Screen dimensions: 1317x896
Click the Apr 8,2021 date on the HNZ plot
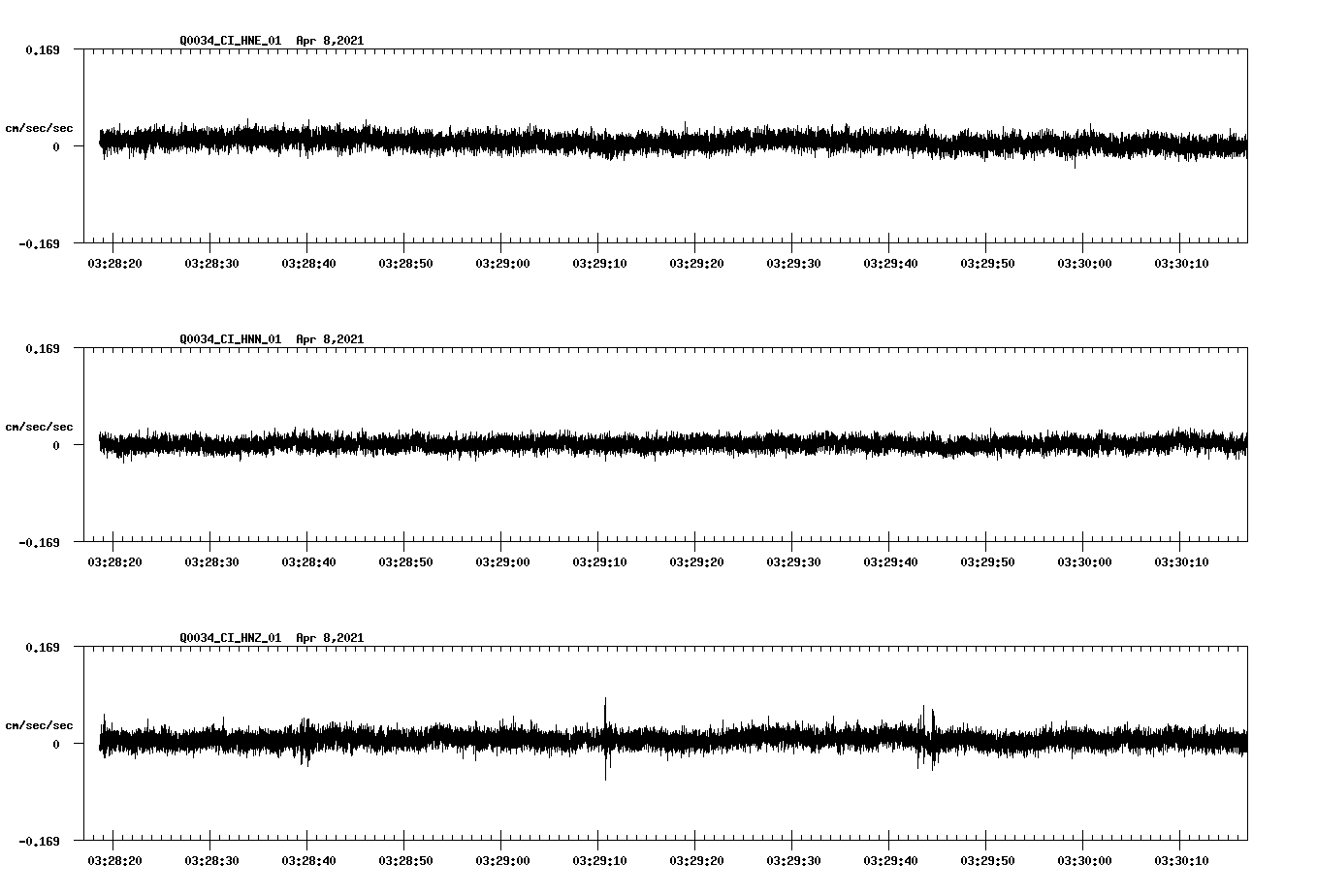click(331, 638)
